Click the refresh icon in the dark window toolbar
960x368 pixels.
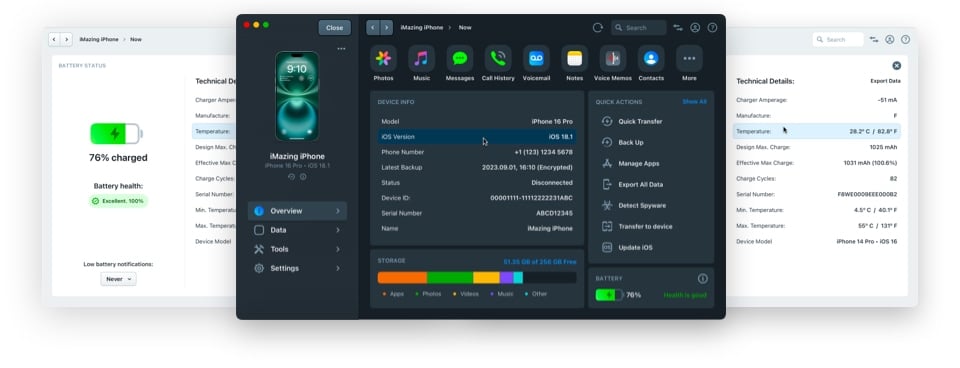tap(598, 28)
